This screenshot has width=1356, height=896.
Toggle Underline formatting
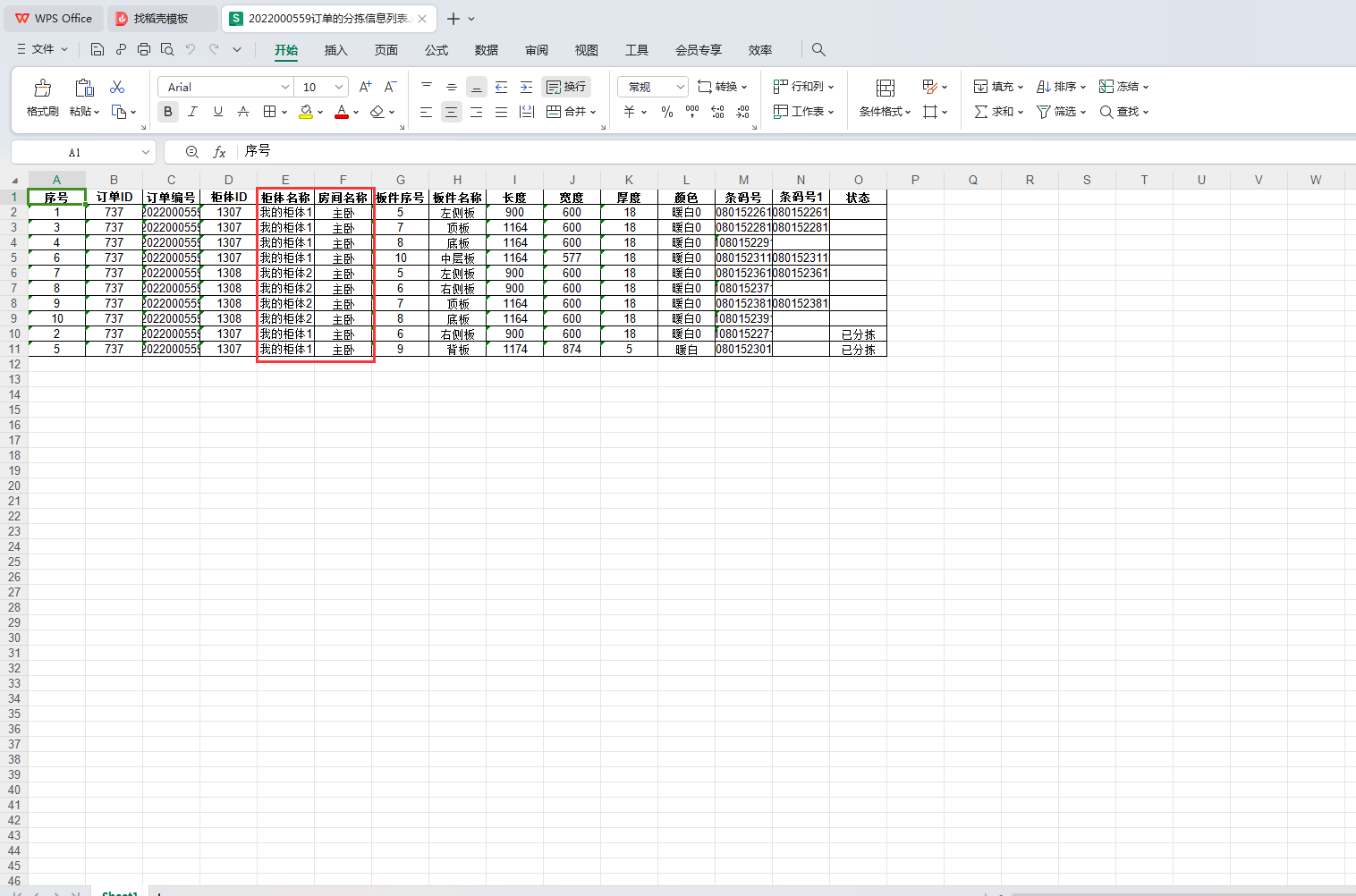click(x=217, y=112)
